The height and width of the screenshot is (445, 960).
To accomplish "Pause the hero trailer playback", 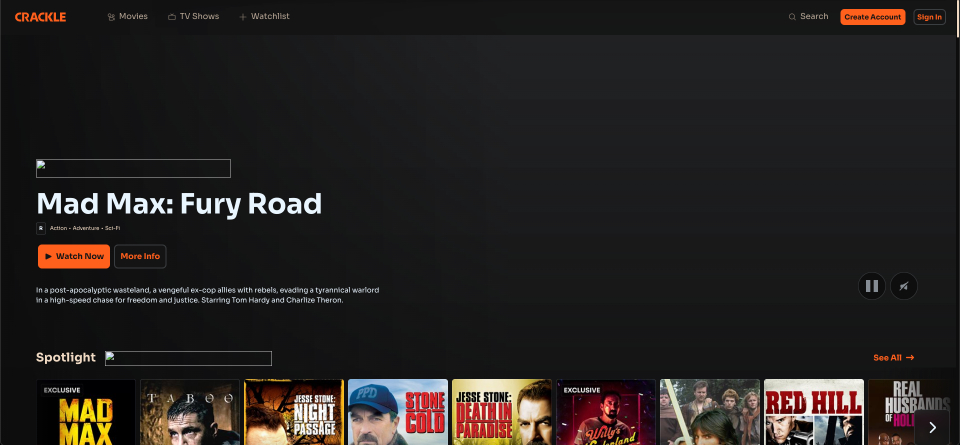I will pos(872,286).
